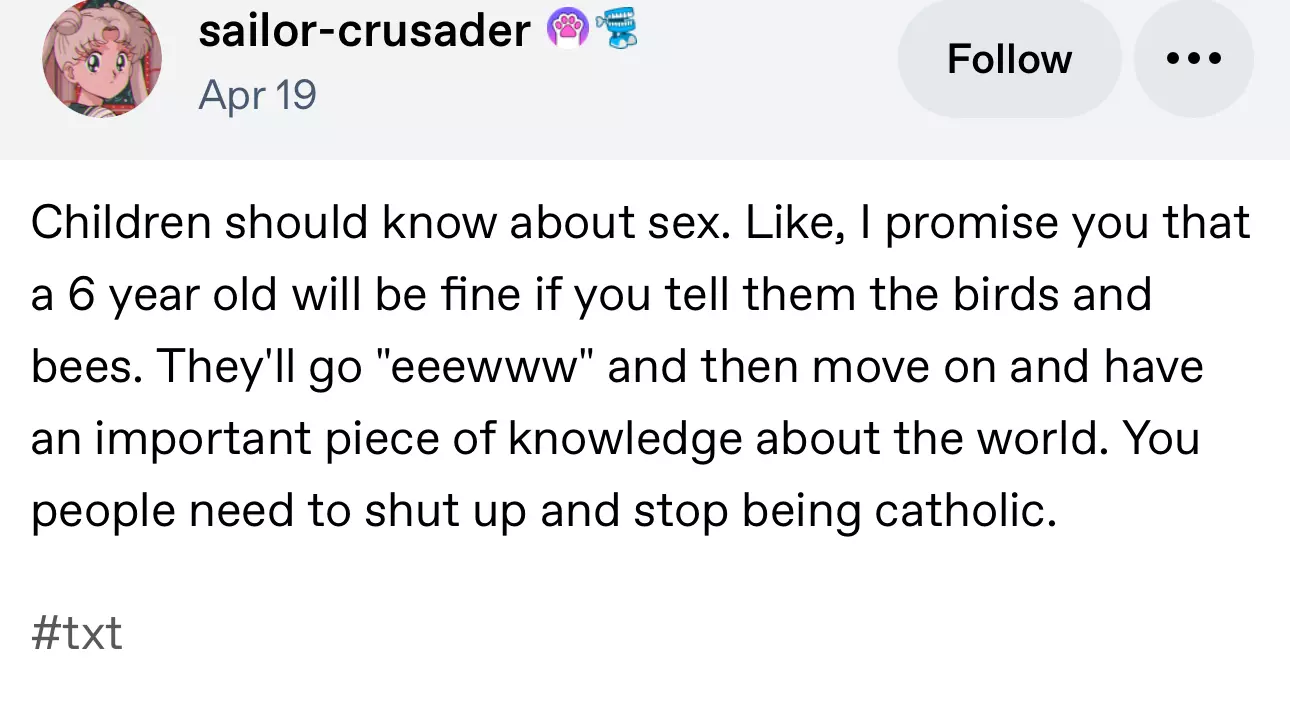Open the three-dots post options menu
Image resolution: width=1290 pixels, height=713 pixels.
(1193, 59)
